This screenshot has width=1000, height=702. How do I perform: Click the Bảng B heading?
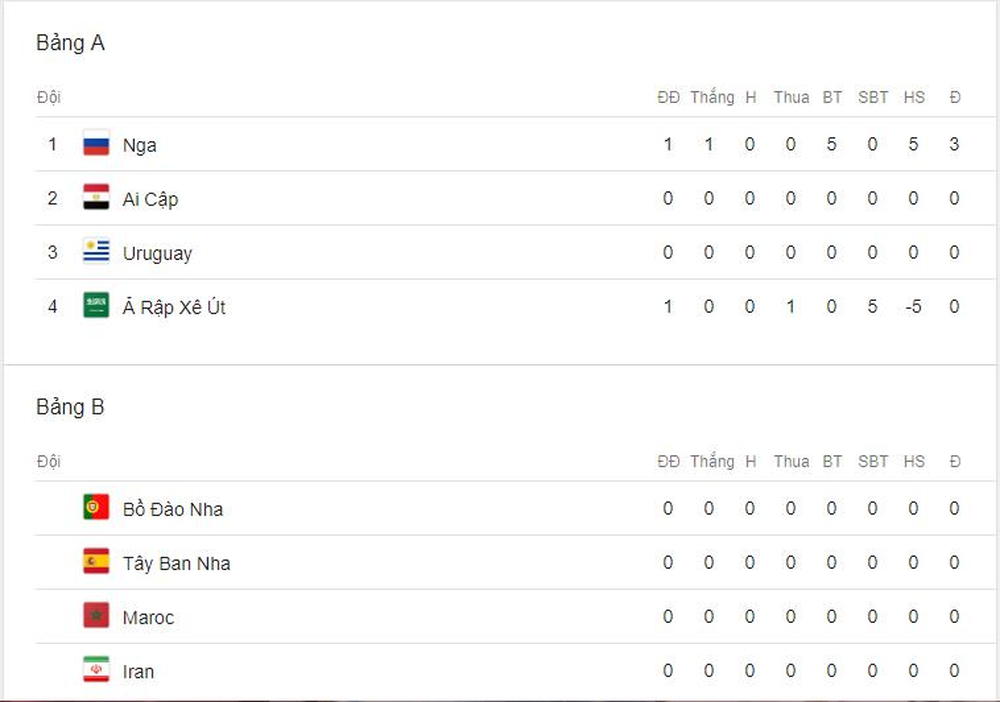[x=70, y=407]
